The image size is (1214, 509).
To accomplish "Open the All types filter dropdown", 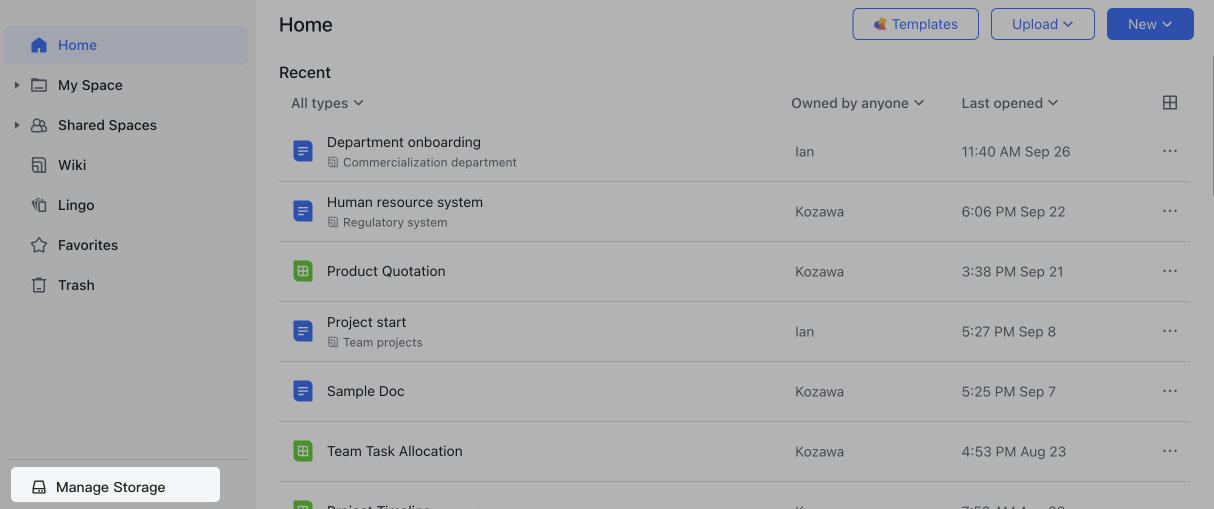I will [327, 103].
